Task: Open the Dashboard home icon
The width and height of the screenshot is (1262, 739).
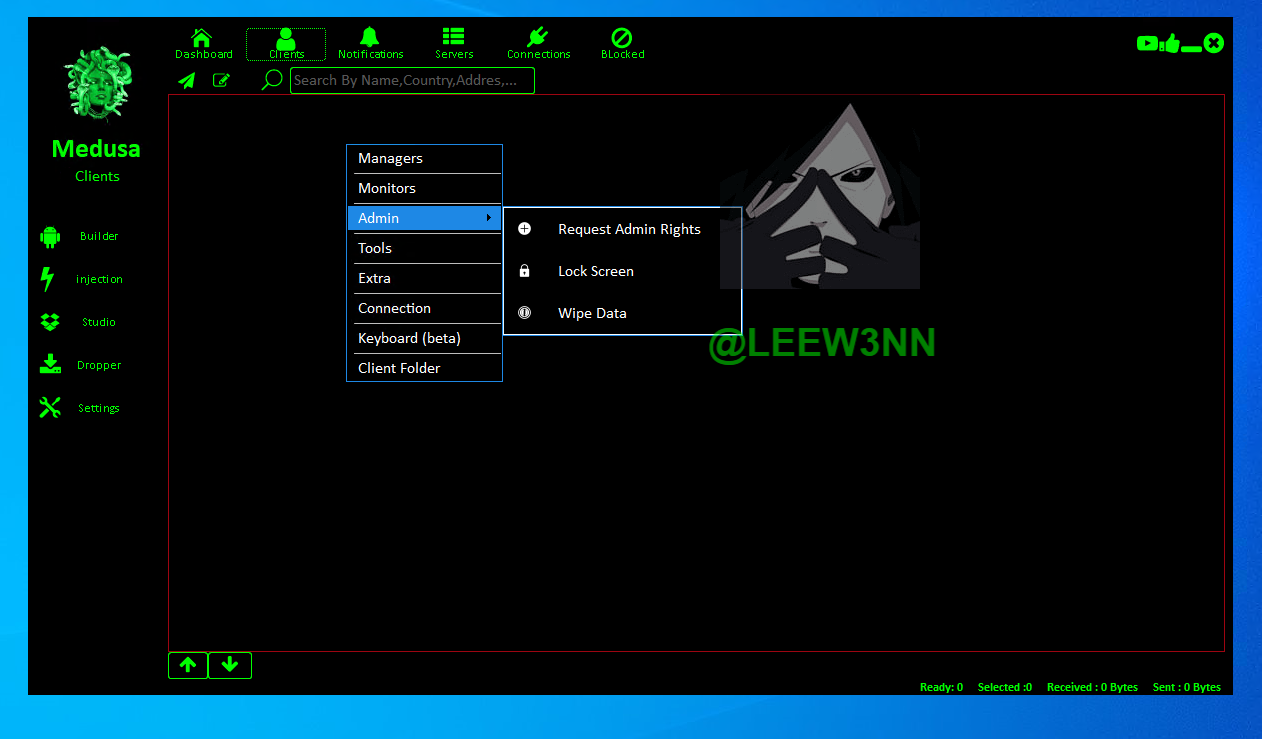Action: tap(203, 38)
